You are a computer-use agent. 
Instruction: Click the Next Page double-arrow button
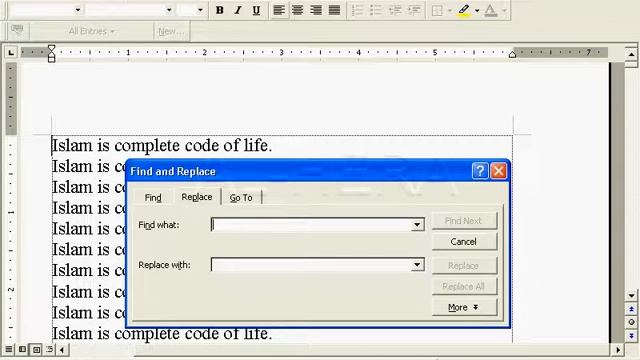click(x=631, y=336)
